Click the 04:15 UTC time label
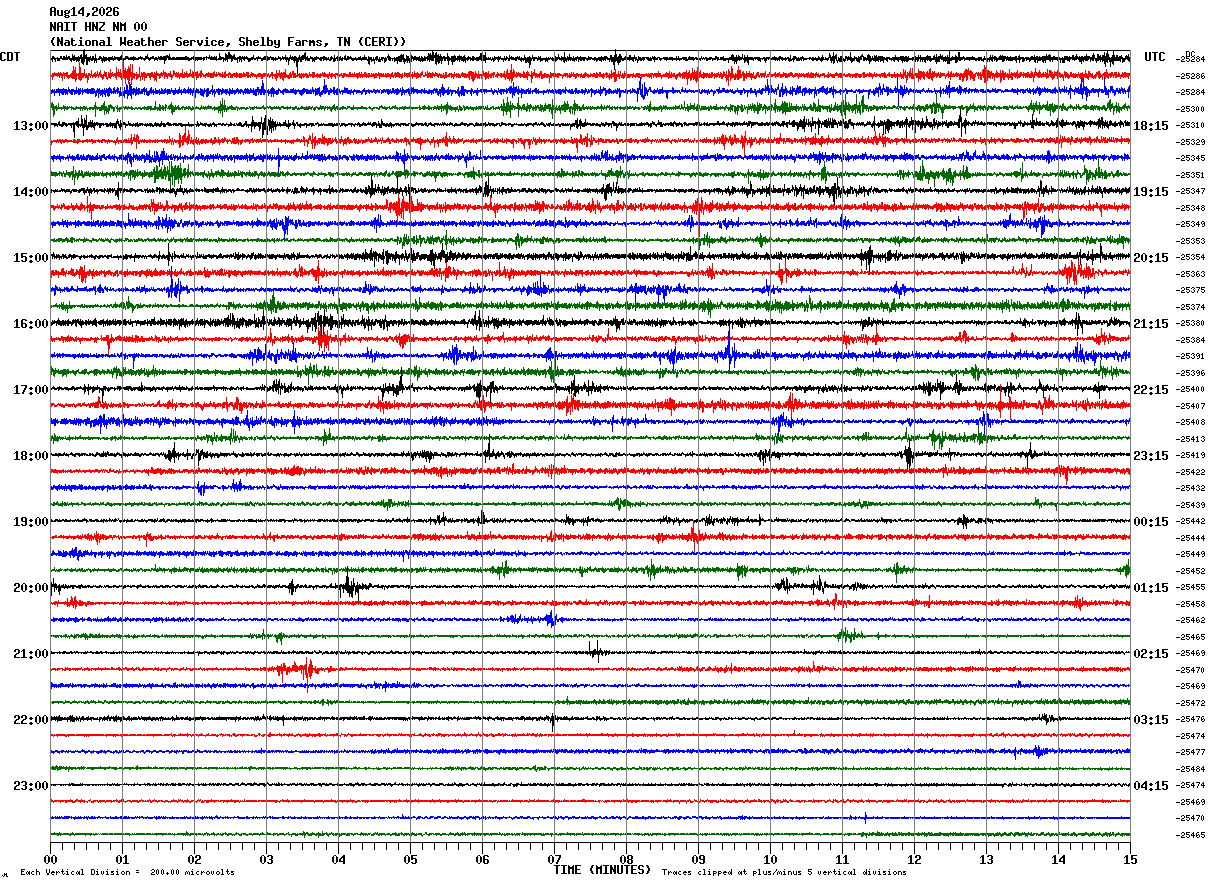The width and height of the screenshot is (1210, 886). coord(1151,785)
